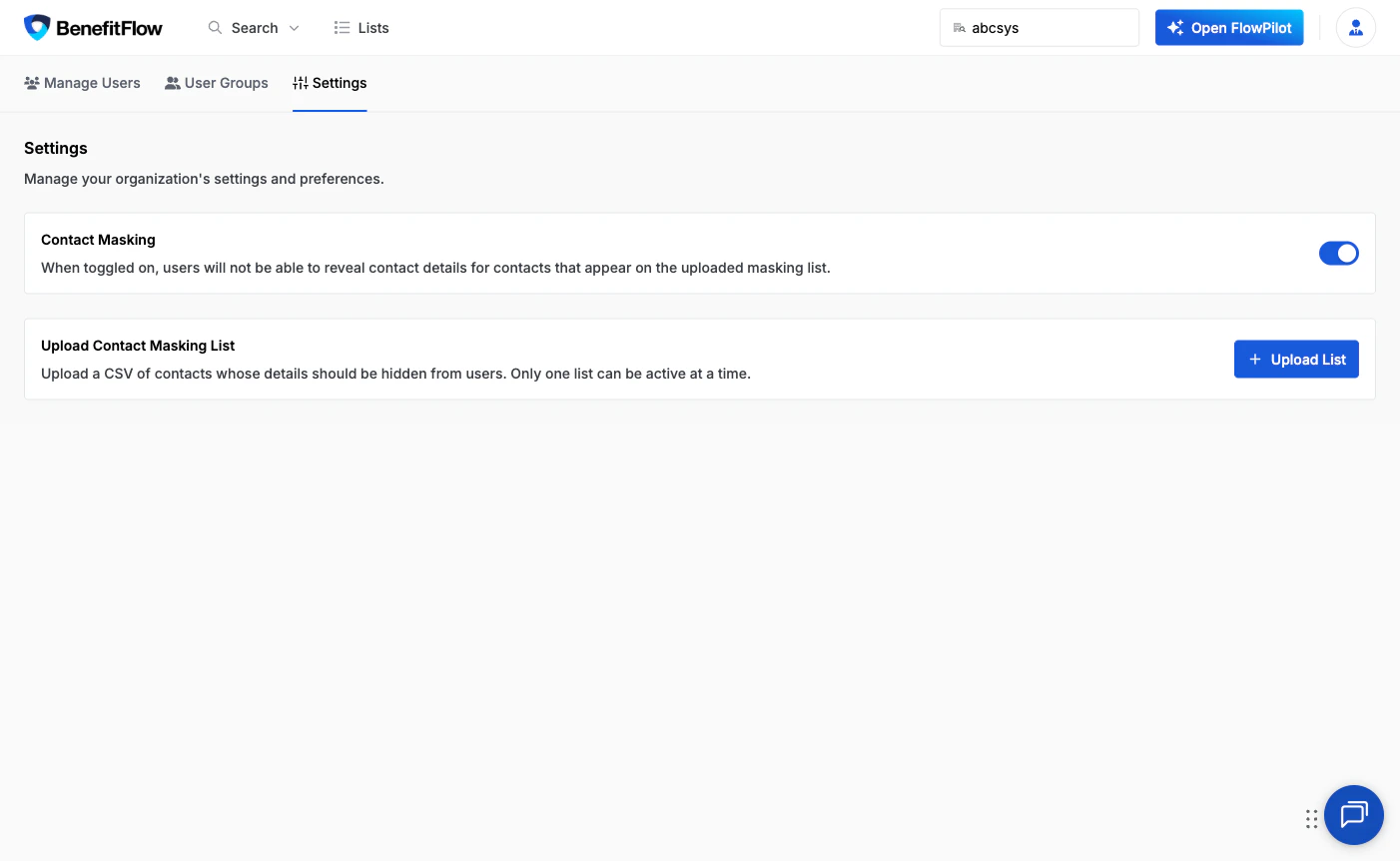This screenshot has width=1400, height=861.
Task: Click the sliders icon next to Settings
Action: point(299,84)
